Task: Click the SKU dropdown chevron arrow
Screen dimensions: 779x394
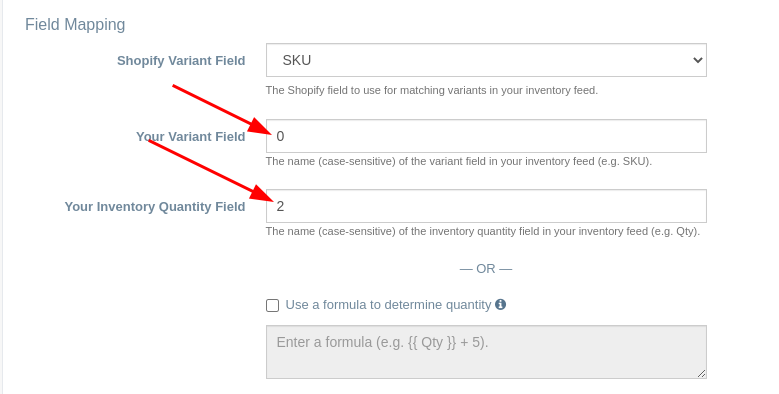Action: [698, 60]
